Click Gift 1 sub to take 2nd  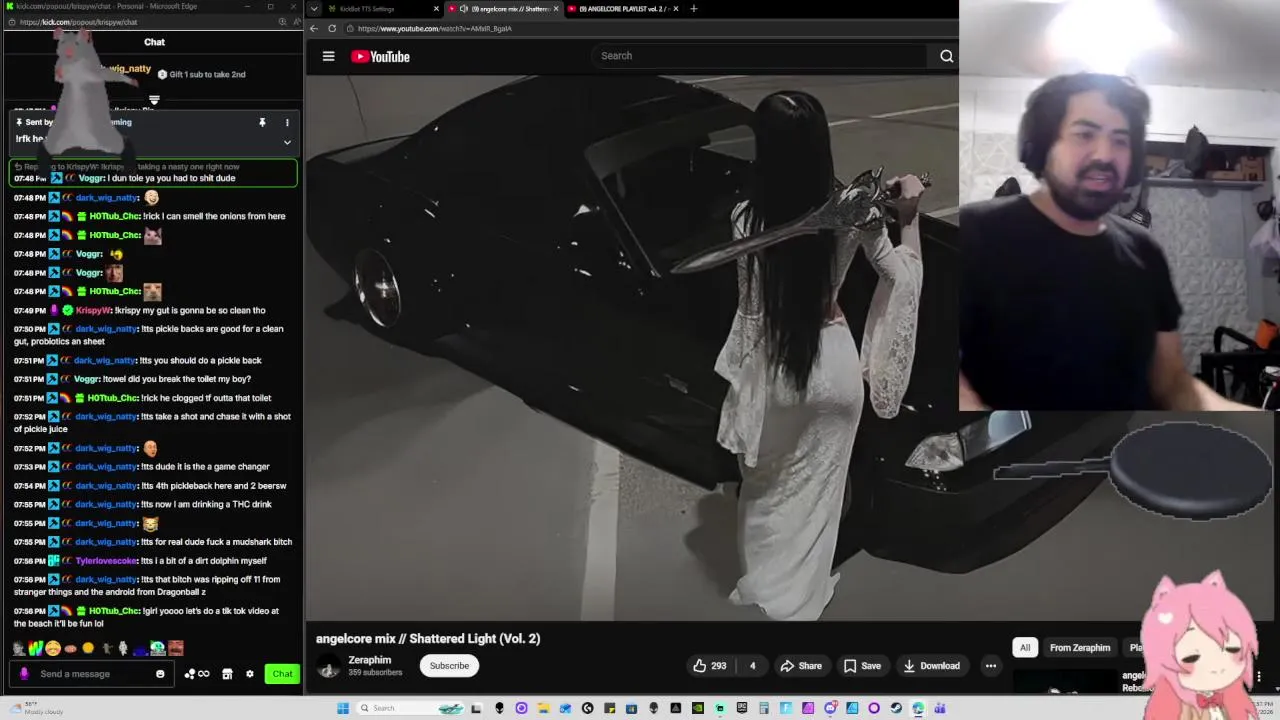[201, 74]
